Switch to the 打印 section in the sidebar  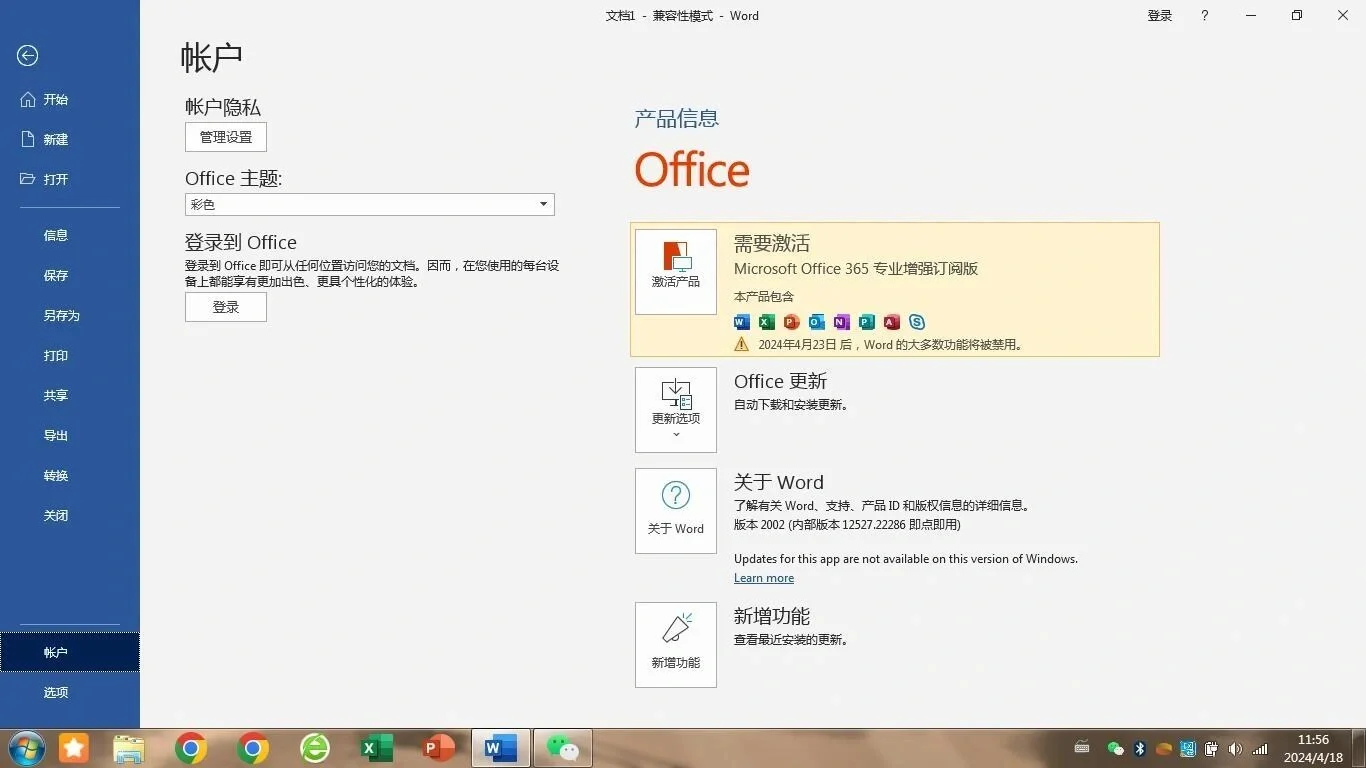[55, 355]
